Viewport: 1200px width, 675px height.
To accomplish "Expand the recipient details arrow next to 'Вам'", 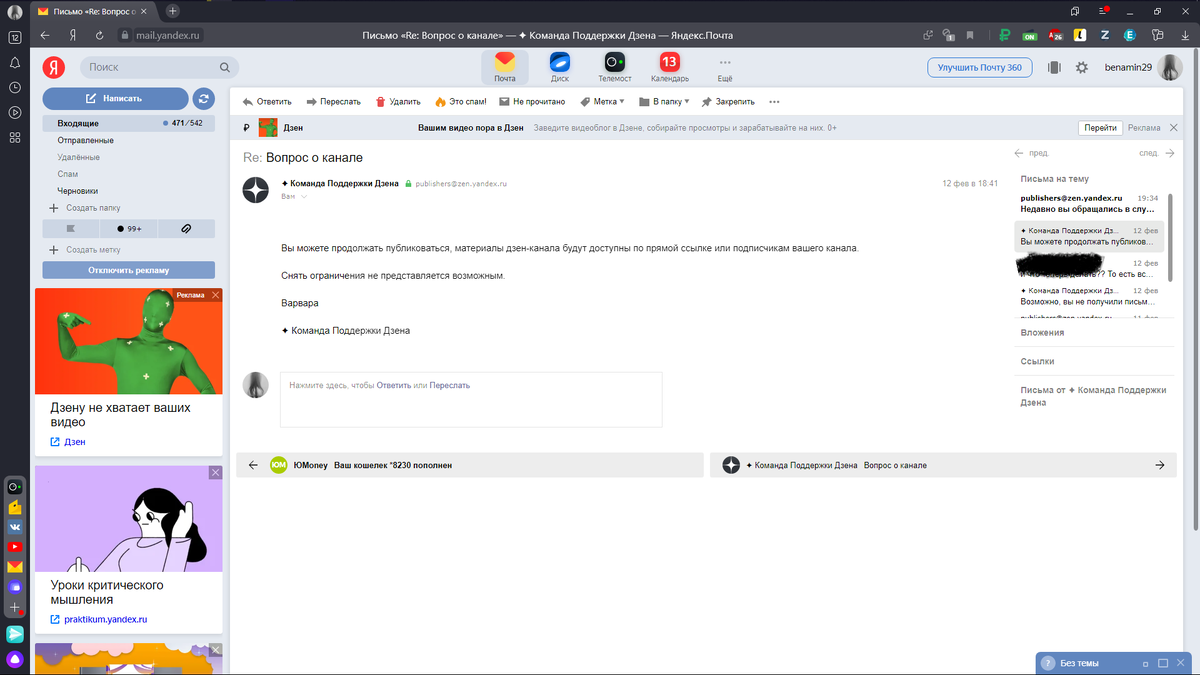I will [304, 196].
